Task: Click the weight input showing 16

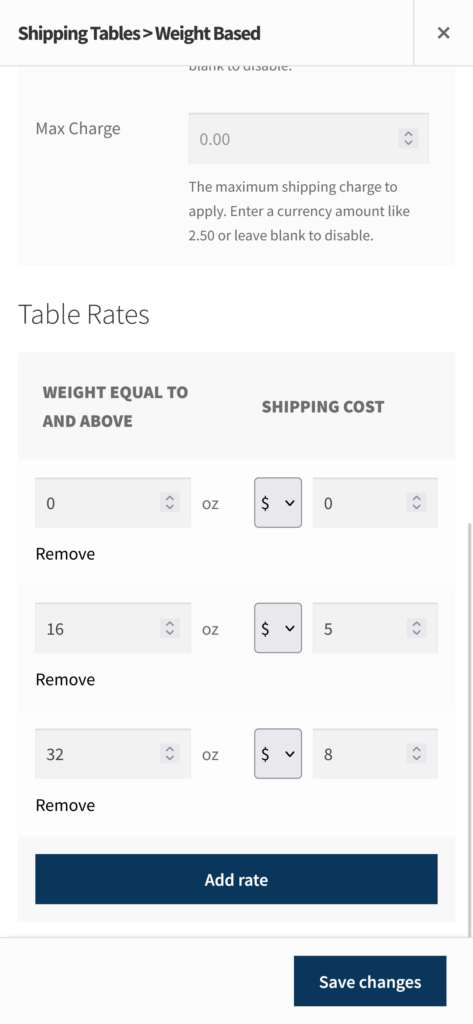Action: (113, 628)
